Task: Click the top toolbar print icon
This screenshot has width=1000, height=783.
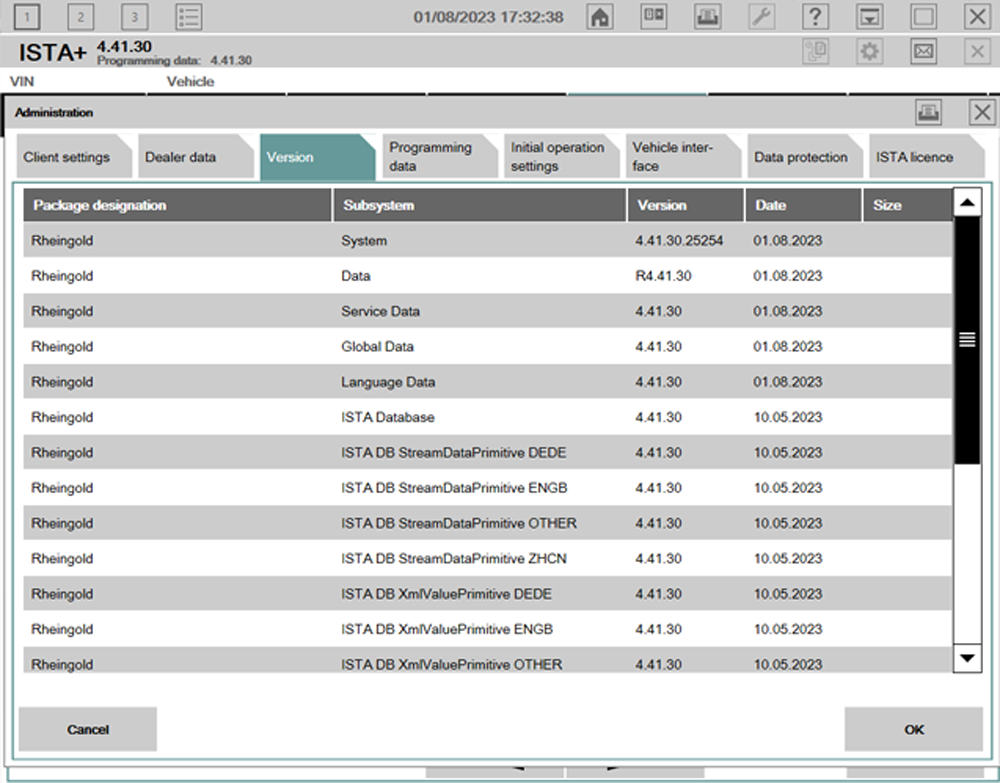Action: pos(707,17)
